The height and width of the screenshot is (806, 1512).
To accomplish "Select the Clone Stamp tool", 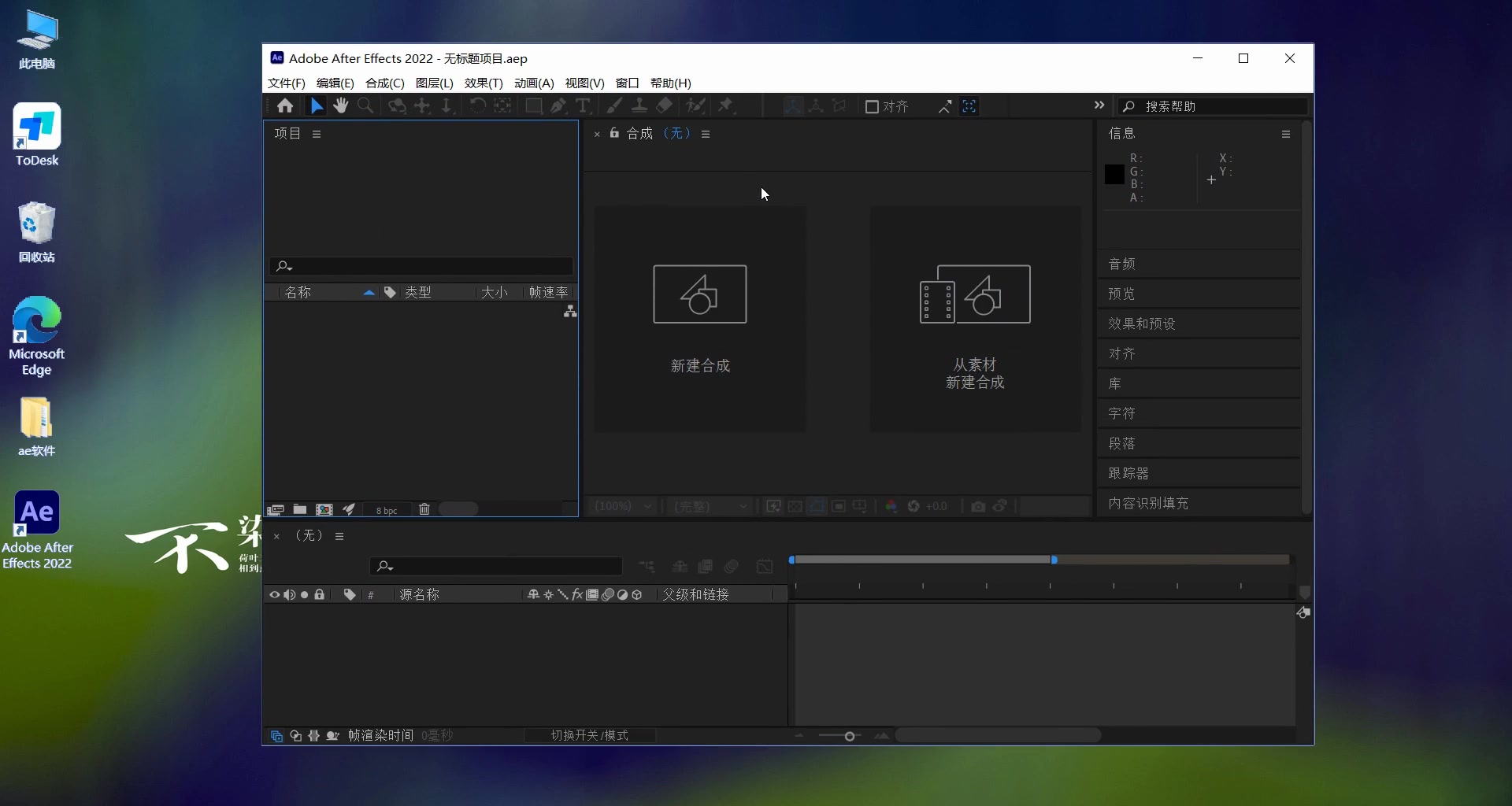I will 639,106.
